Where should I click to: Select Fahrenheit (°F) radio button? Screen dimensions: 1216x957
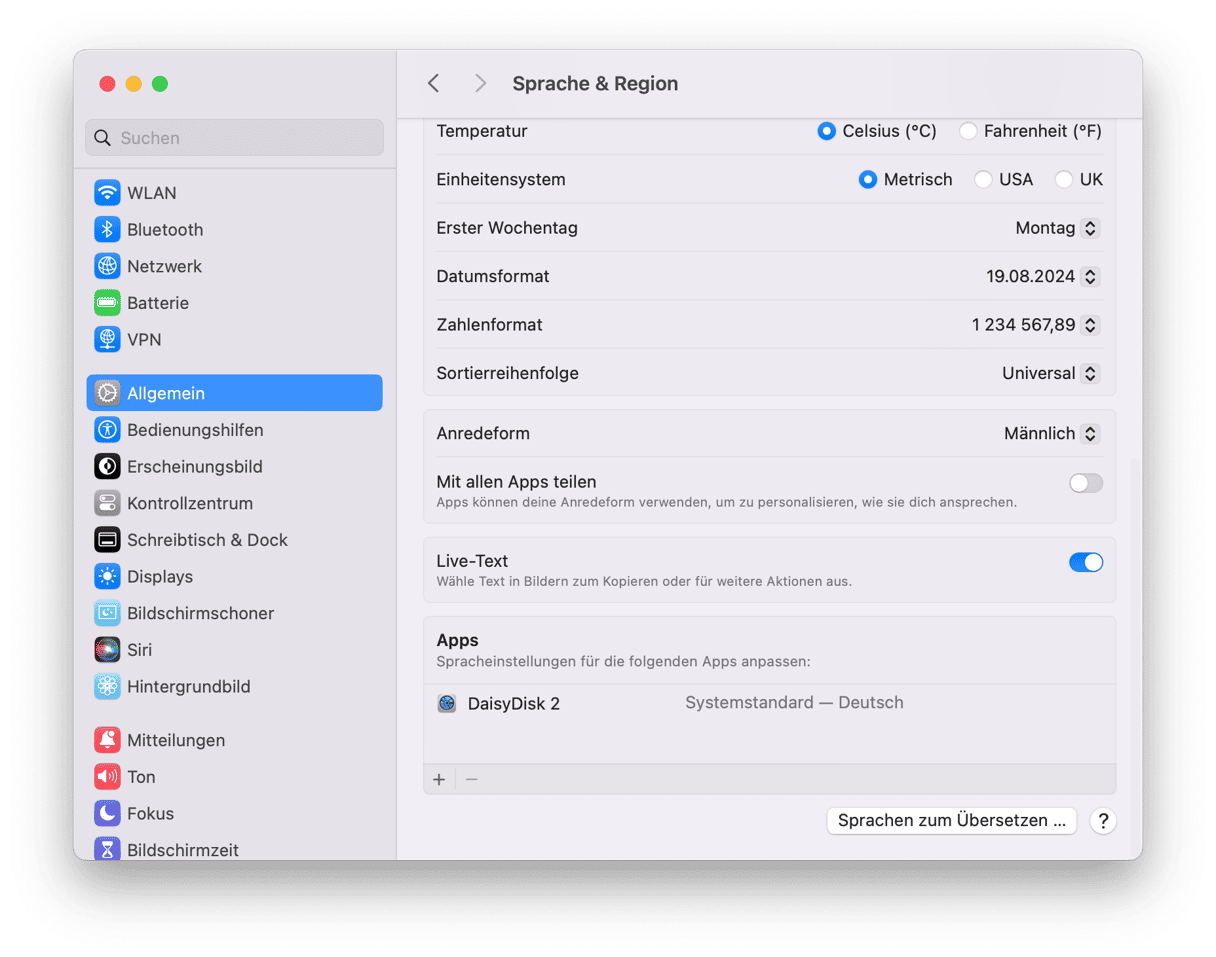tap(968, 131)
